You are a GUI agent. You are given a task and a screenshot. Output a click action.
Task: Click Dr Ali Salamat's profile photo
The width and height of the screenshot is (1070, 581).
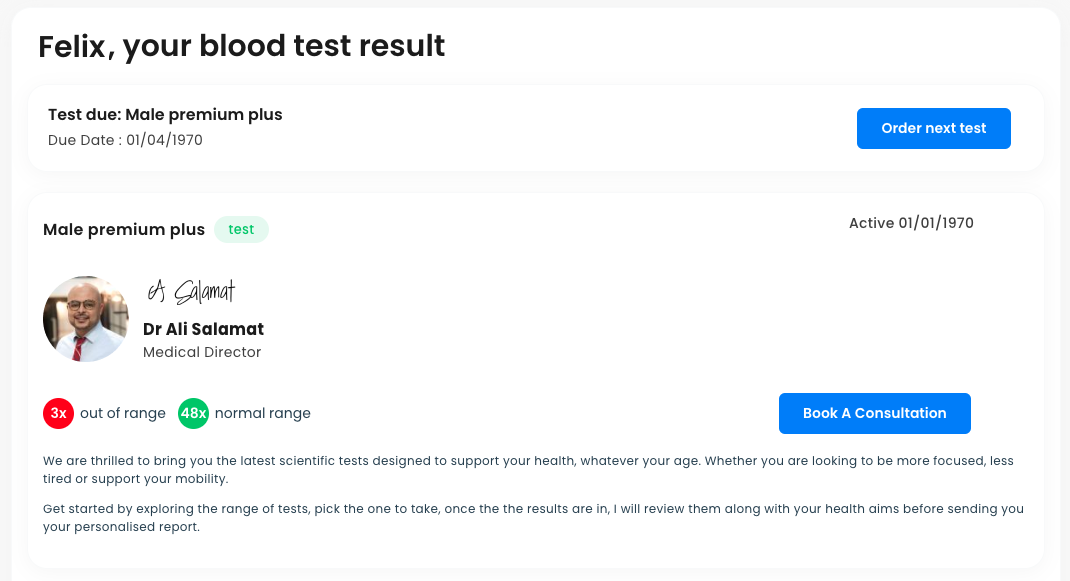[x=86, y=319]
